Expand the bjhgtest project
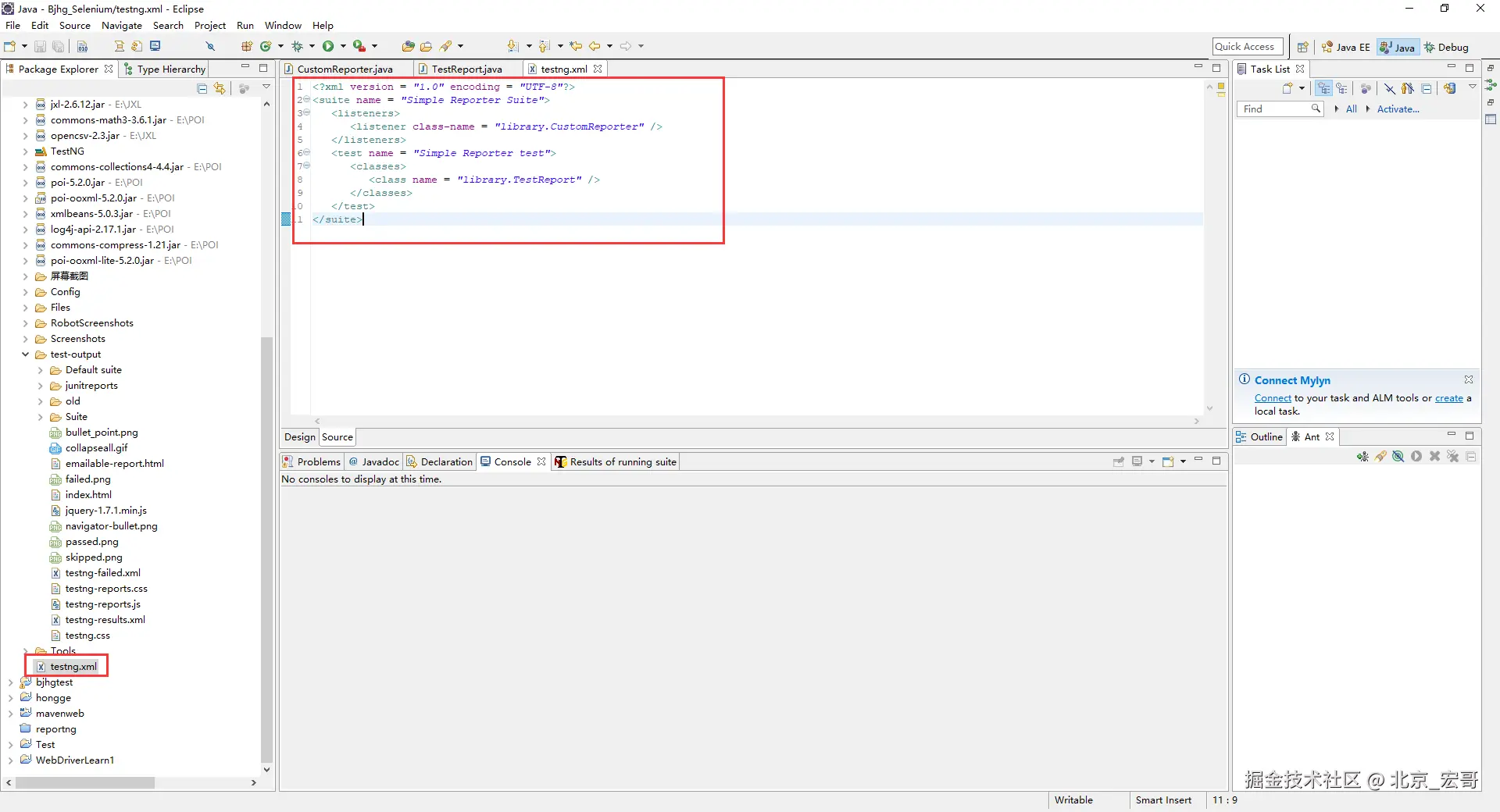The height and width of the screenshot is (812, 1500). point(11,682)
